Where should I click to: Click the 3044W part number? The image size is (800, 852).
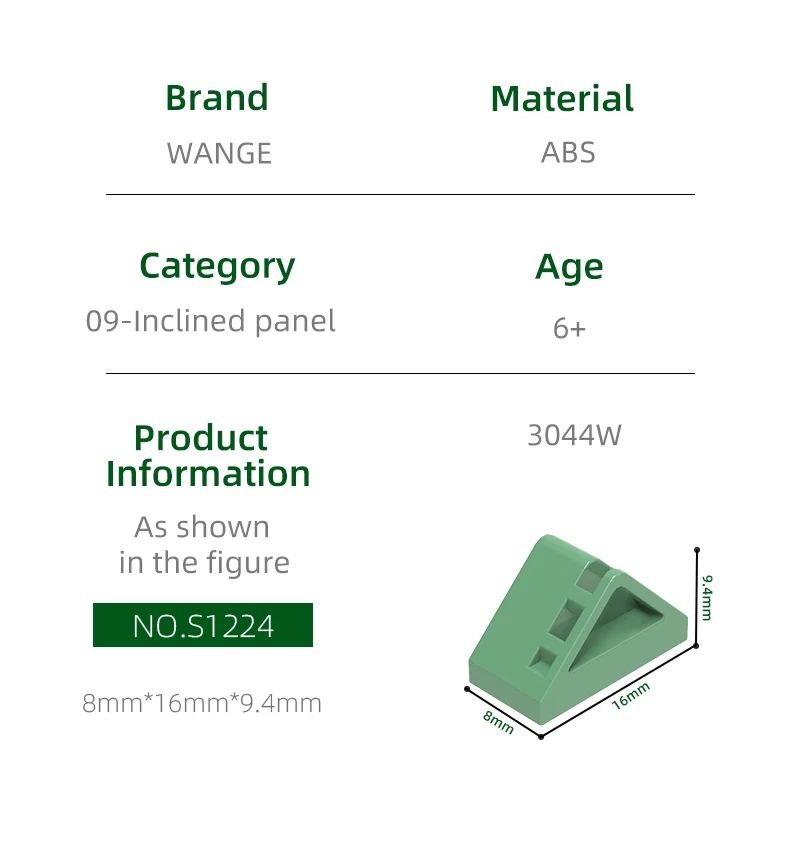(x=574, y=435)
